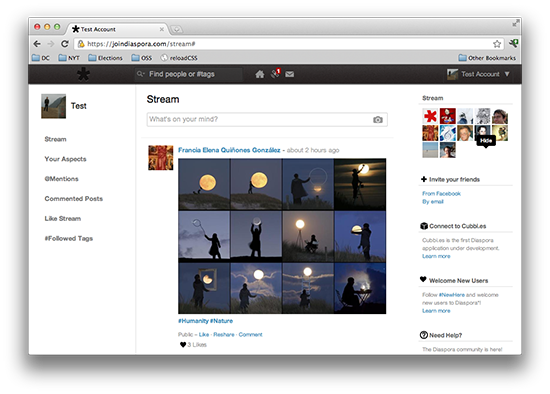Screen dimensions: 550x394
Task: Go to the home icon in header
Action: point(260,74)
